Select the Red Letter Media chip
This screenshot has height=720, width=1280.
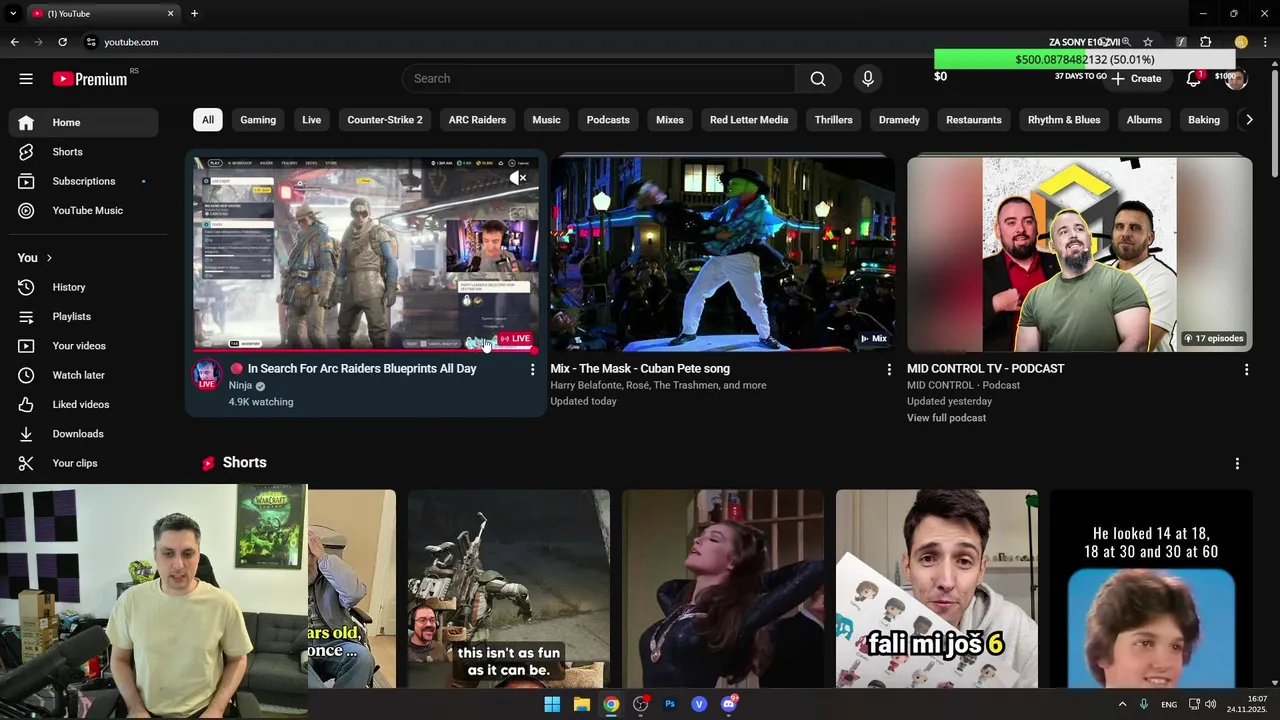click(749, 120)
